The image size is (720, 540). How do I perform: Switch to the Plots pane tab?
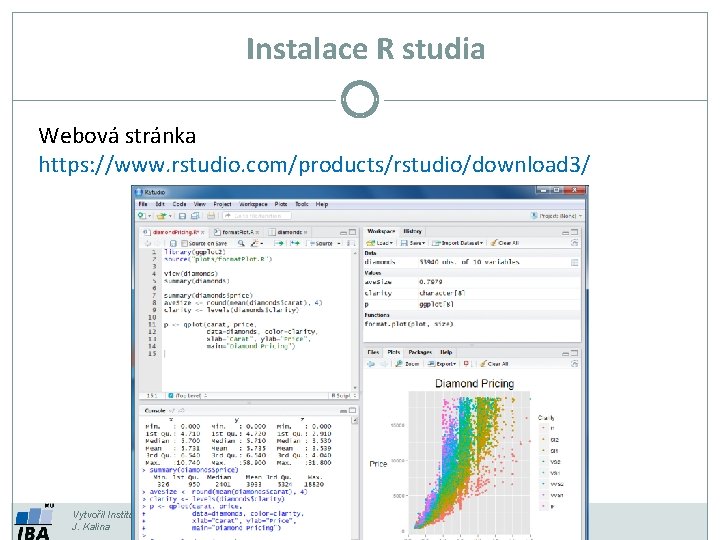(x=394, y=352)
